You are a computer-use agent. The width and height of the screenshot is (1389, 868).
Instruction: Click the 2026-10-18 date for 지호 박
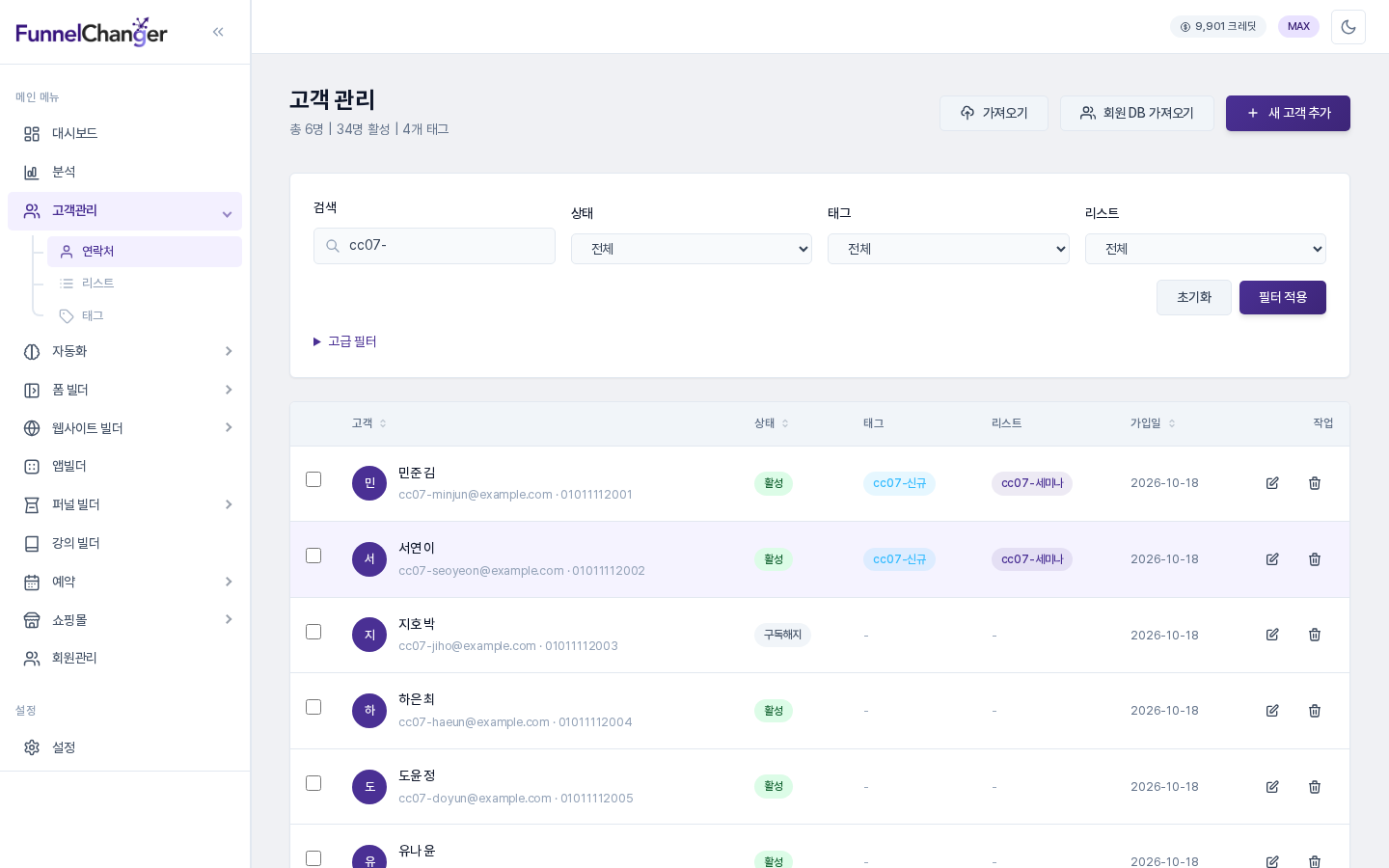click(1164, 636)
